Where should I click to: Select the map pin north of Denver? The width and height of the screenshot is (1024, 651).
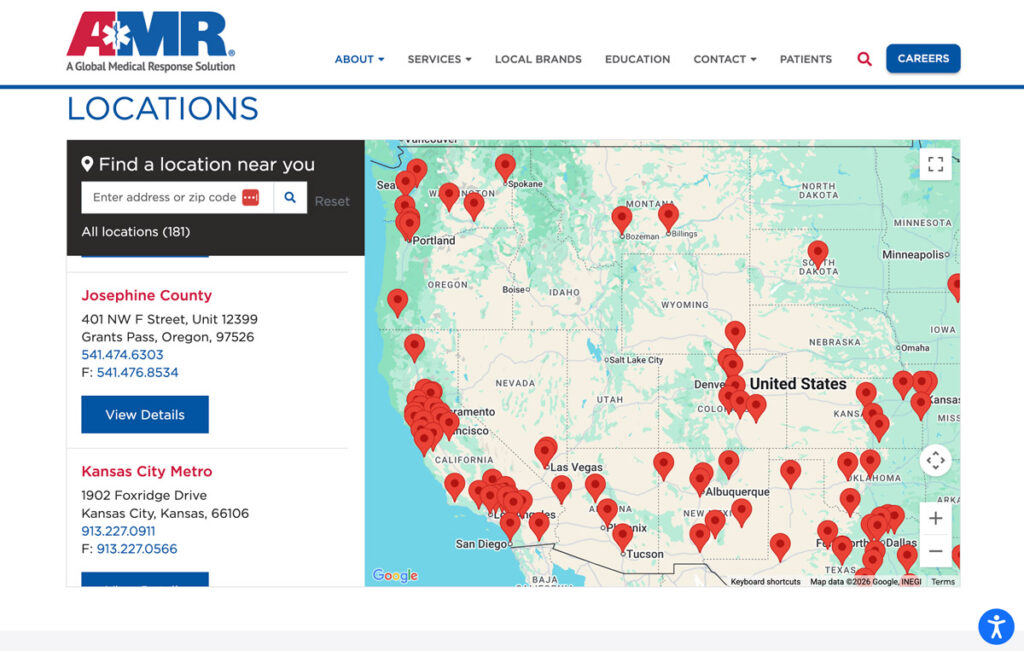[735, 335]
